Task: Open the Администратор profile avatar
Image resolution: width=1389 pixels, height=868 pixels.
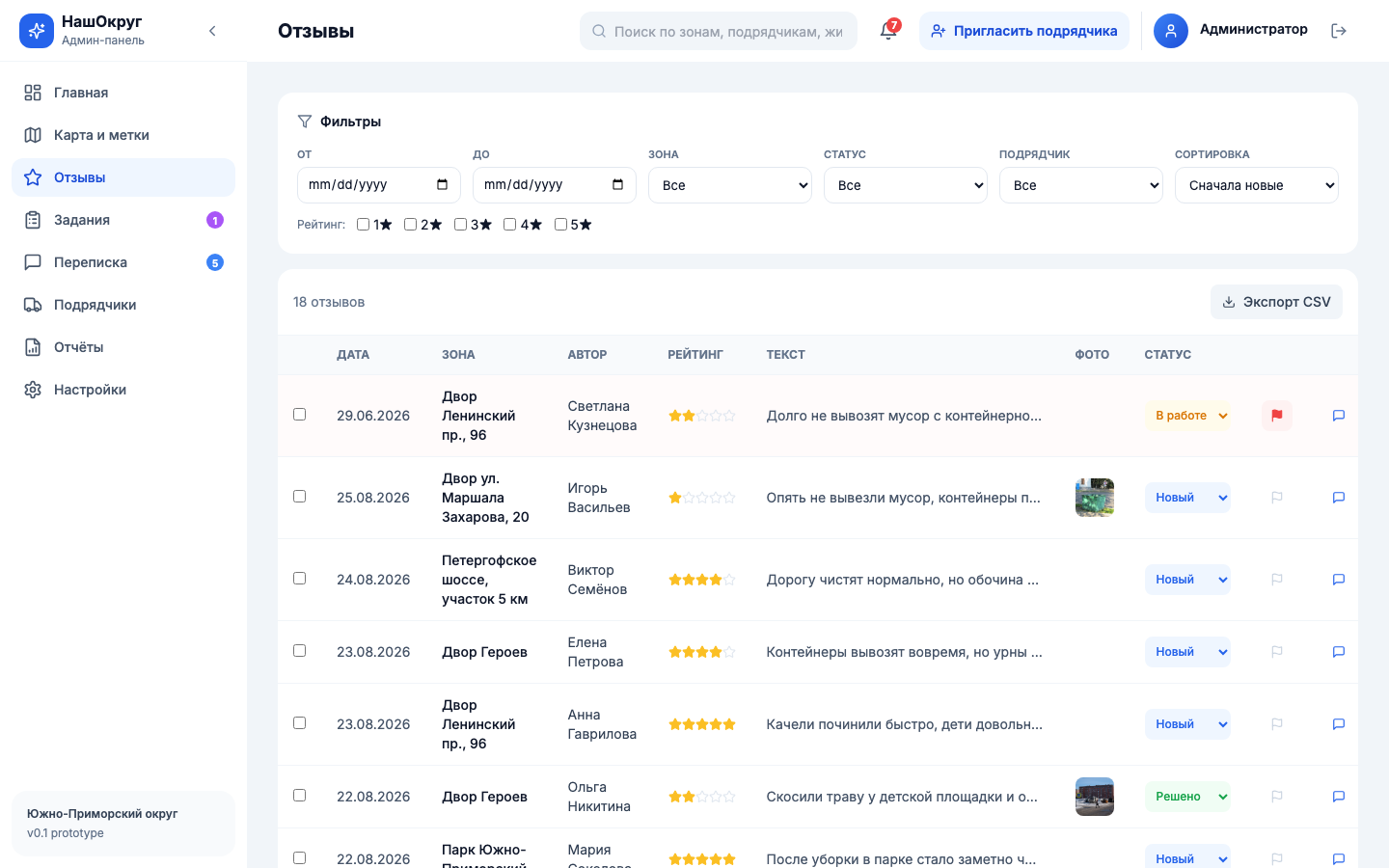Action: click(1171, 31)
